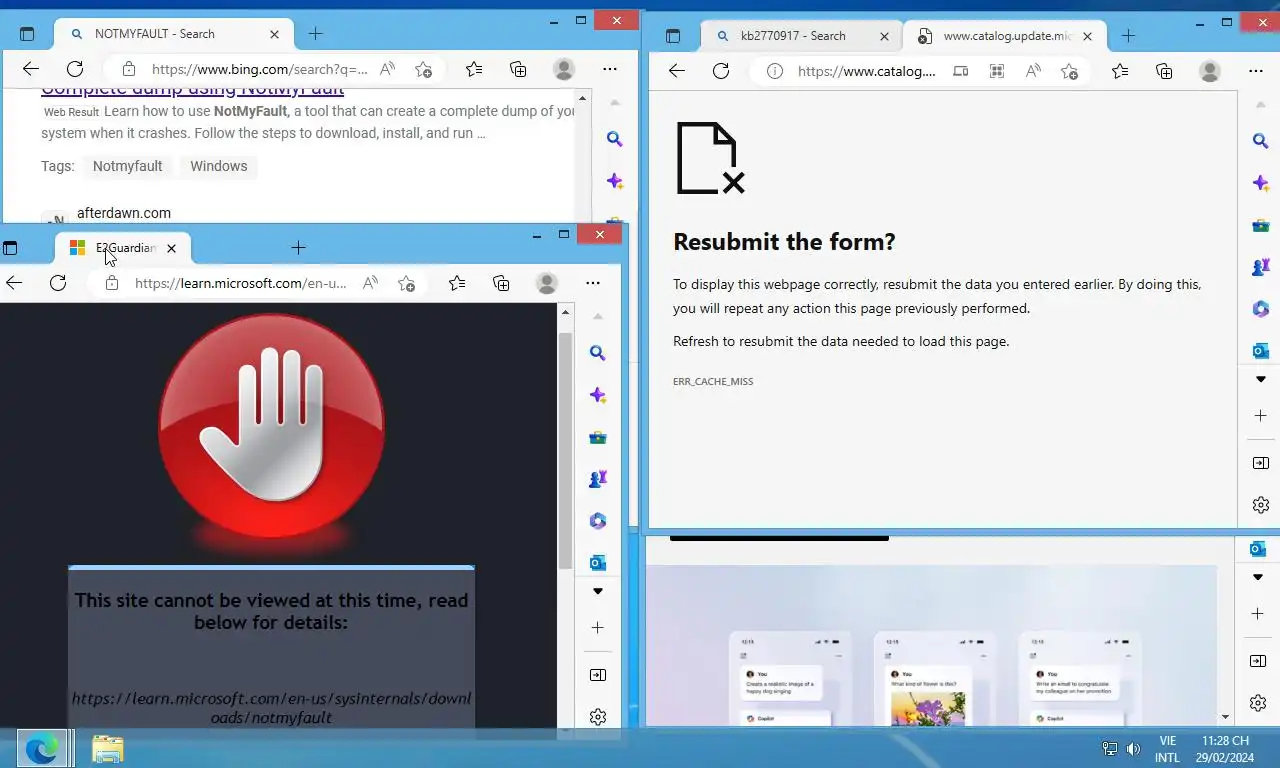Open Copilot sparkle in Bing window sidebar
Screen dimensions: 1280x768
[x=615, y=182]
